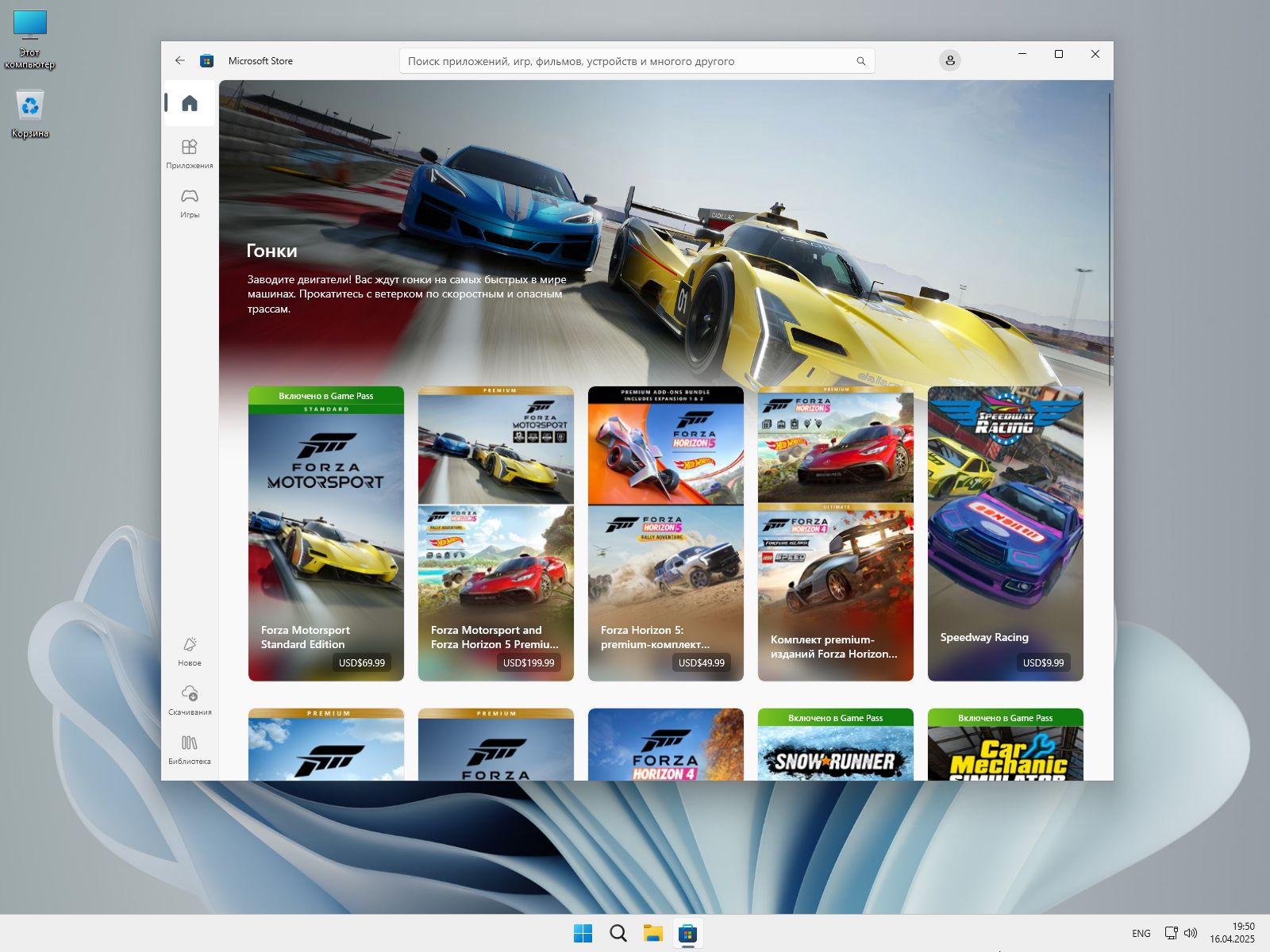Click the Гонки heading text
Screen dimensions: 1270x952
(271, 251)
